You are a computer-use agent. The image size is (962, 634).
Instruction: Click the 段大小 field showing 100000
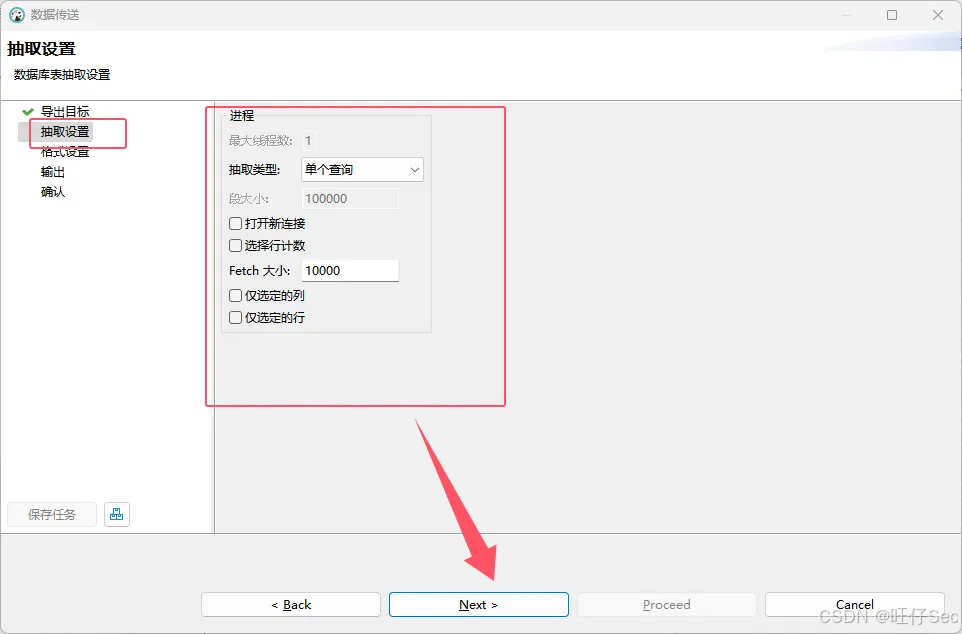350,199
